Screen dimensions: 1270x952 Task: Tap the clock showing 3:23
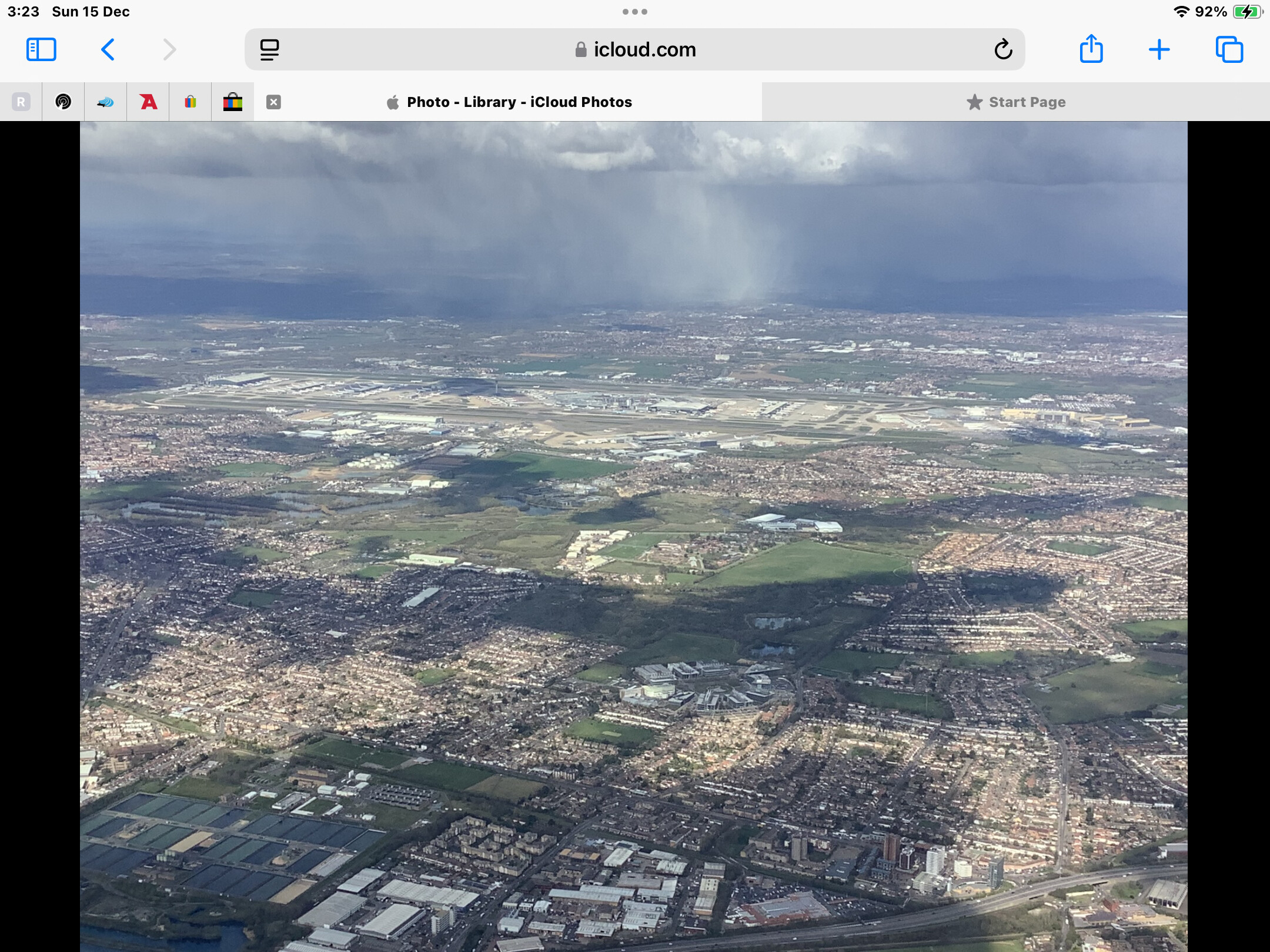click(x=23, y=12)
